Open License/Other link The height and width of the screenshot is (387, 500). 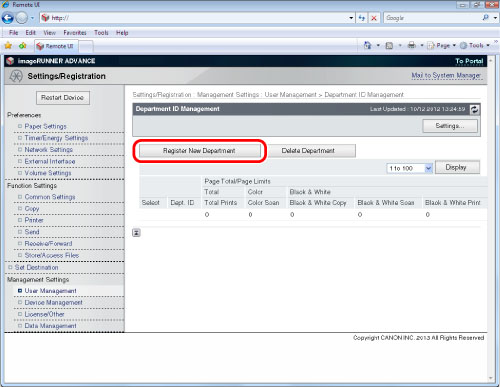(44, 314)
